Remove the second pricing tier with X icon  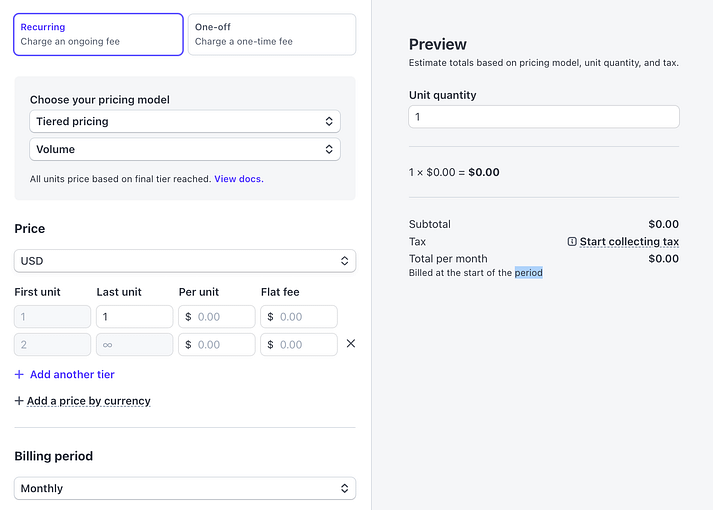click(x=350, y=344)
